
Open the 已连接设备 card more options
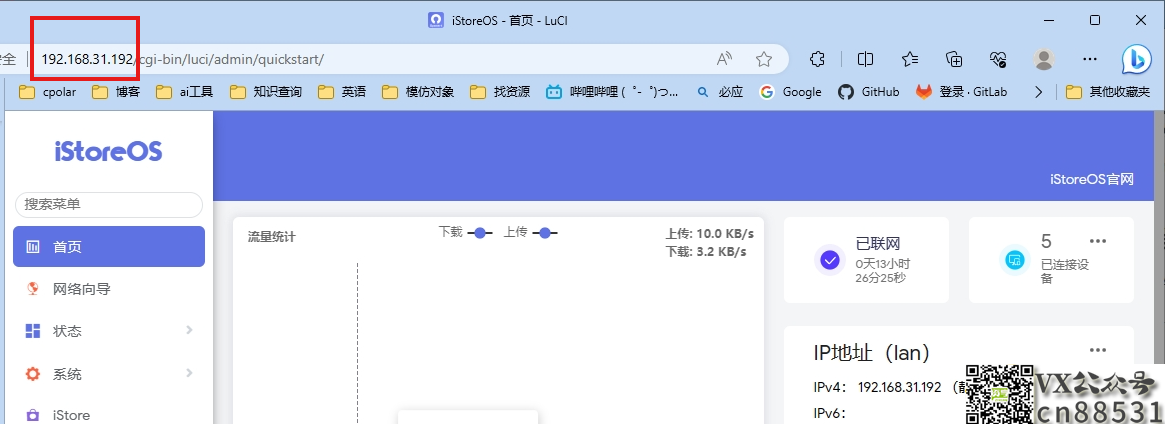pos(1098,241)
